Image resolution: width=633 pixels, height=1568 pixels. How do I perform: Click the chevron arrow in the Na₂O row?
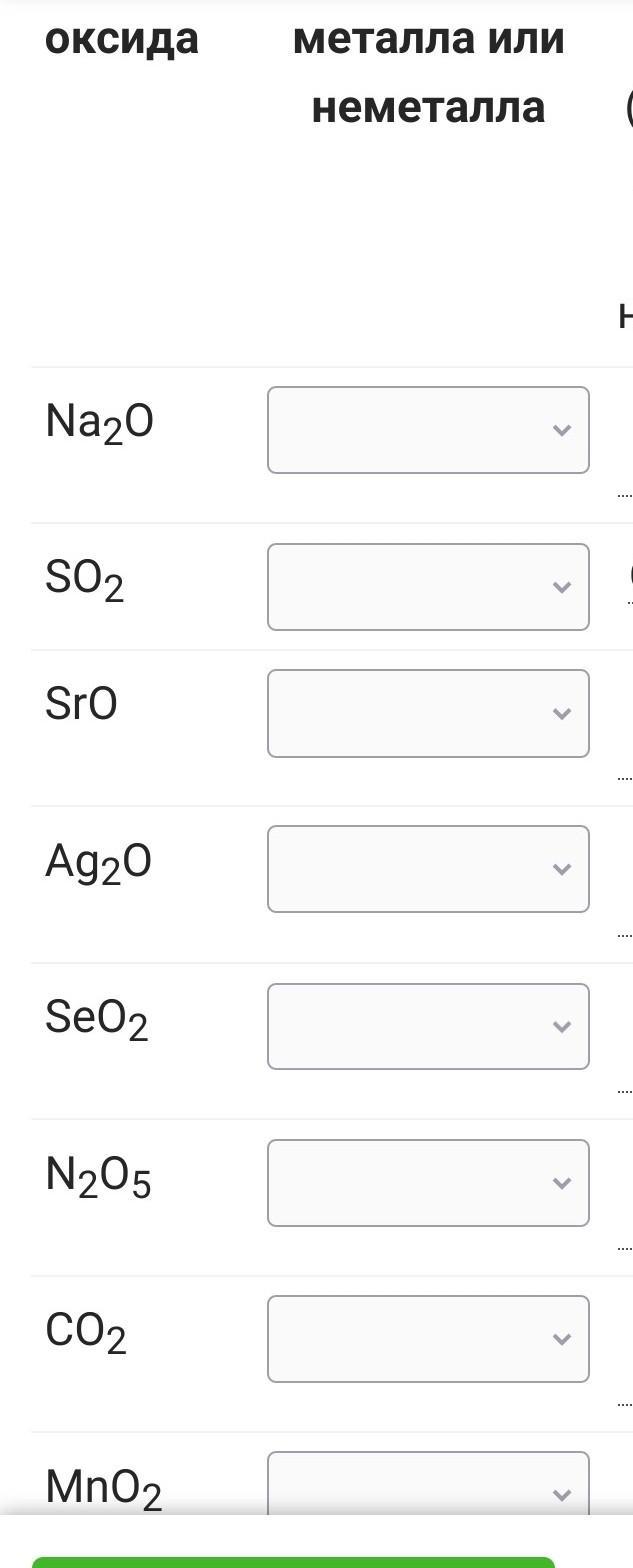pos(561,430)
